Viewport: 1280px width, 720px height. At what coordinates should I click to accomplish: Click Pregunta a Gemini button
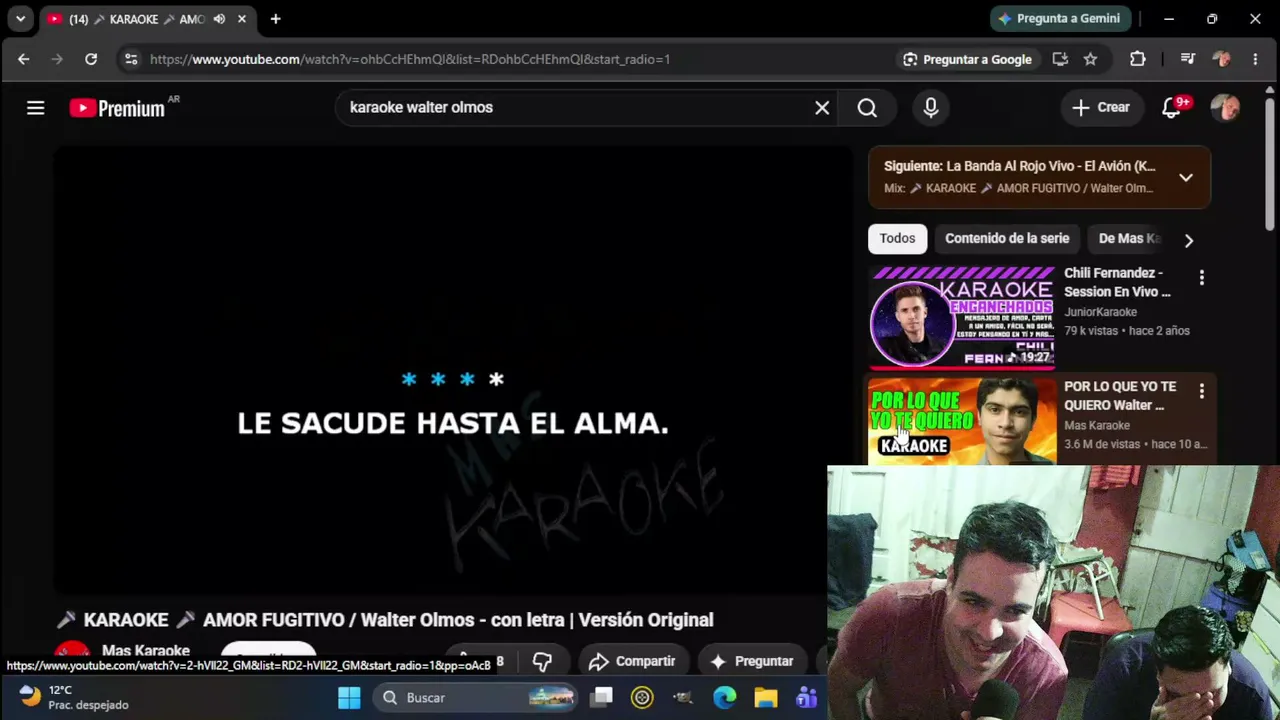(x=1060, y=19)
